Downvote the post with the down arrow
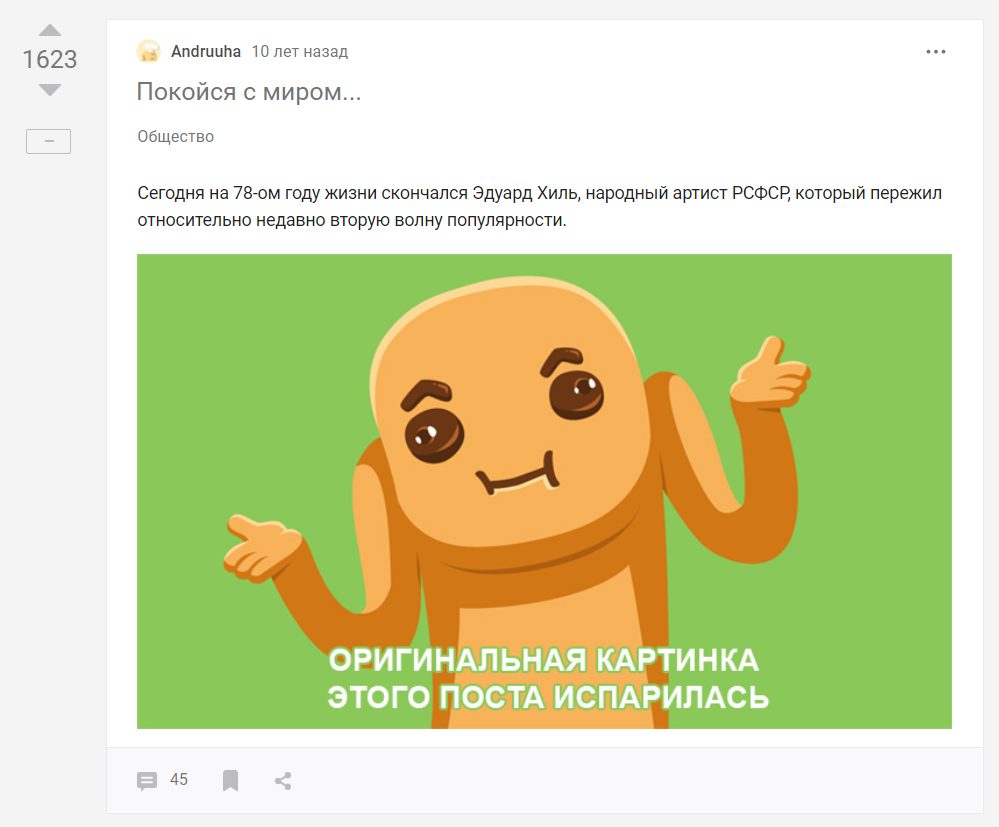This screenshot has height=827, width=999. (x=50, y=90)
